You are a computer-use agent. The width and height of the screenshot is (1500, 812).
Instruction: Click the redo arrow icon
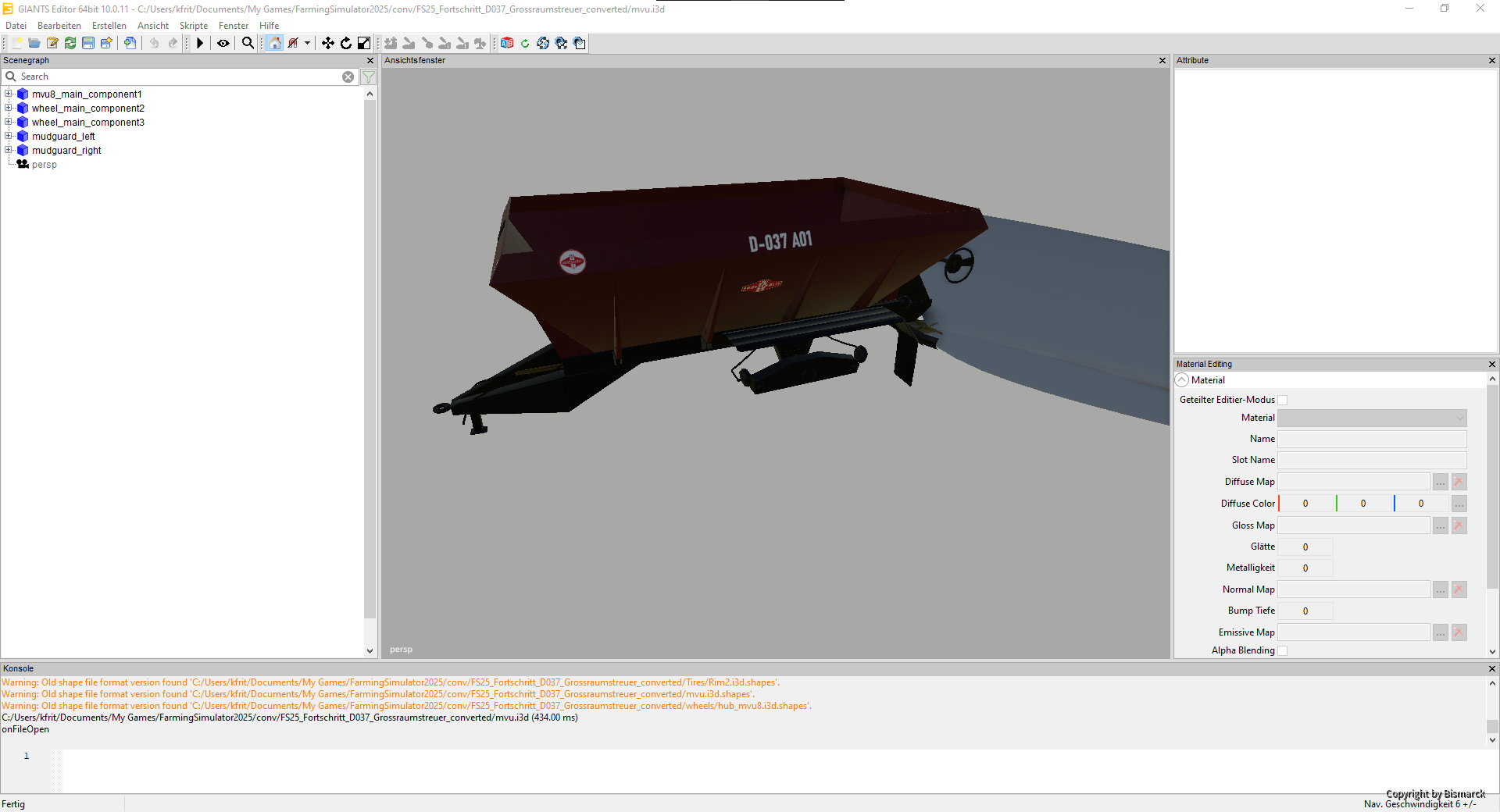click(173, 43)
